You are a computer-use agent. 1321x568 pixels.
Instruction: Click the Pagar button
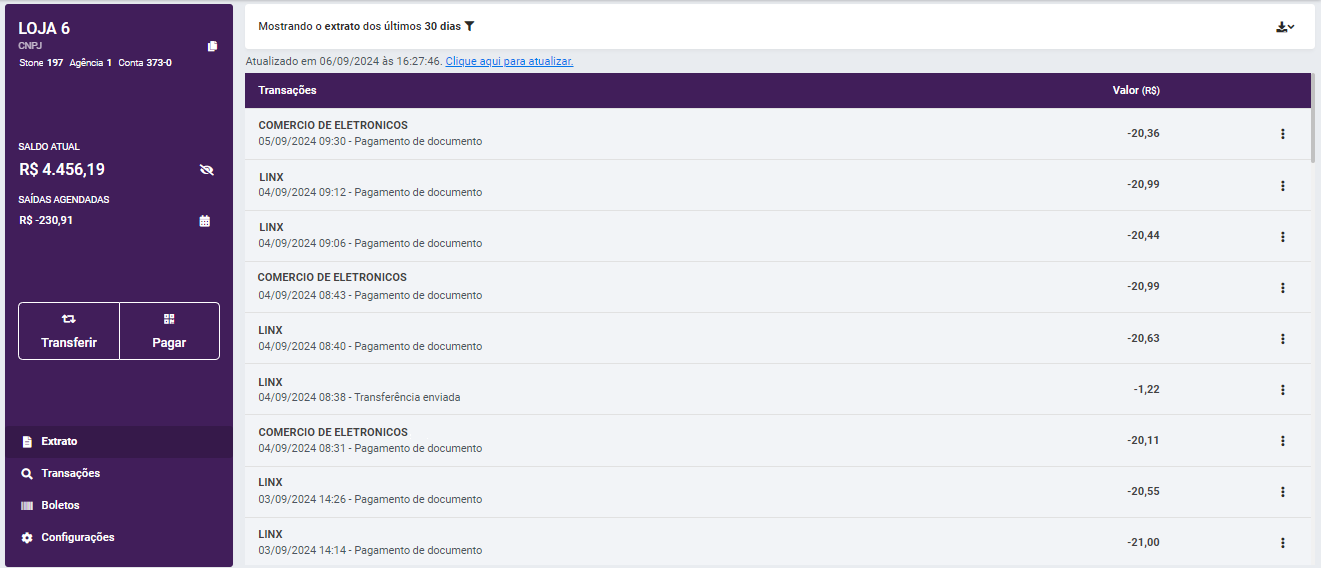click(x=169, y=331)
